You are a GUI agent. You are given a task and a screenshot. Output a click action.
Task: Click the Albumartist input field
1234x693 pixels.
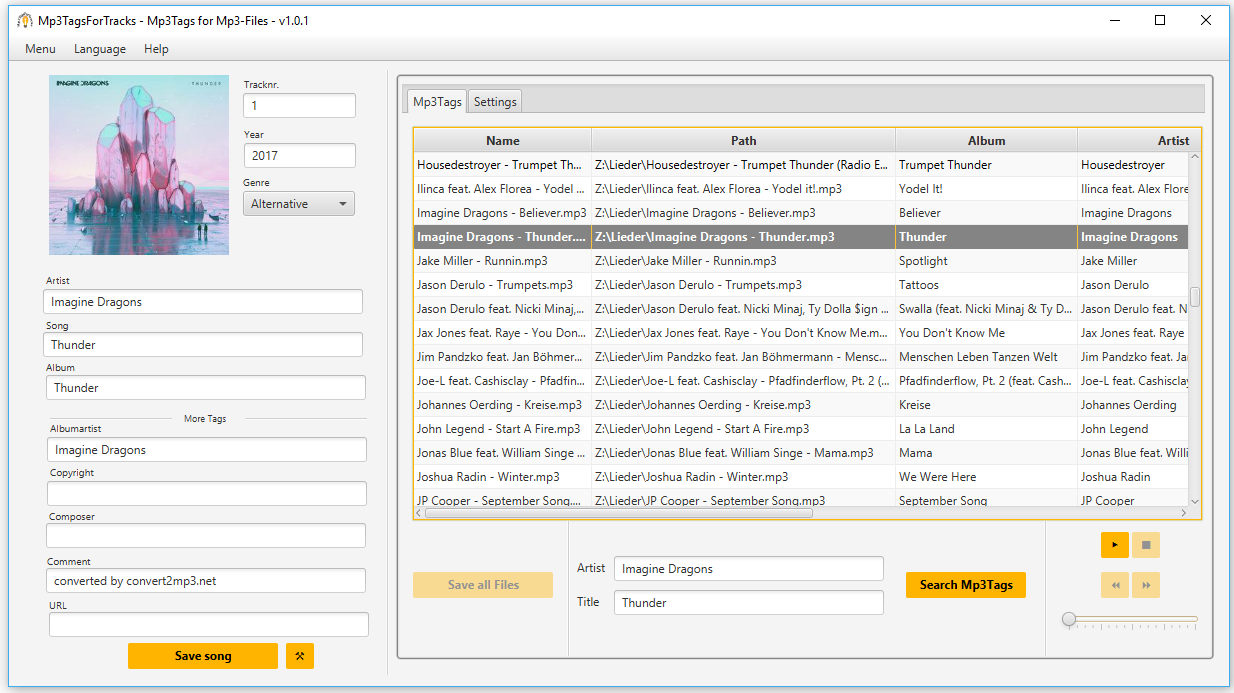(207, 450)
